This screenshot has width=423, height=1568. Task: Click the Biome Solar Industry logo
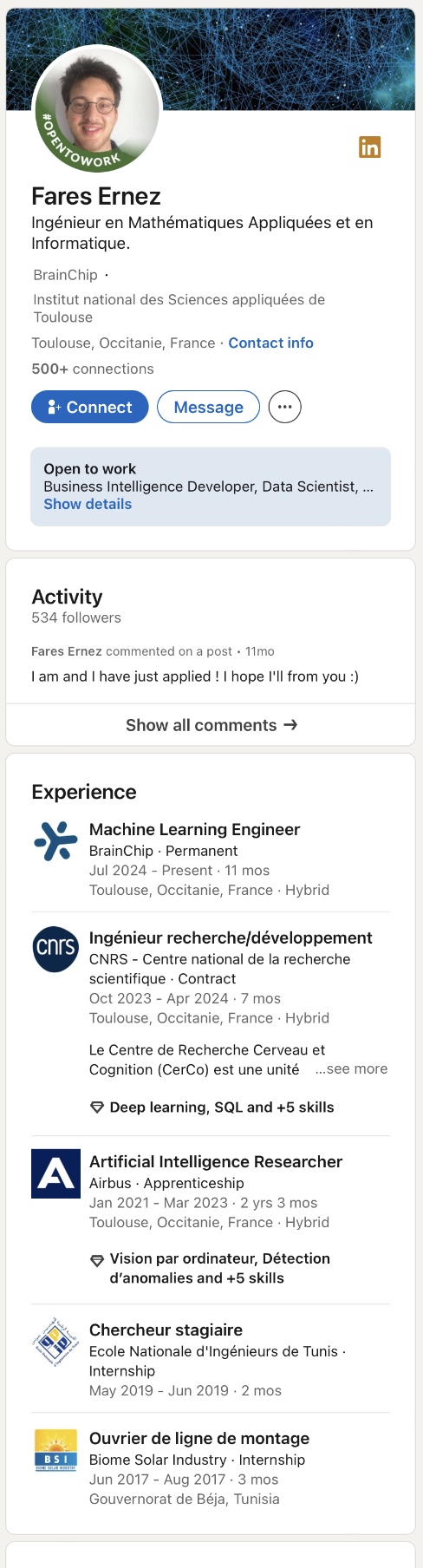point(55,1450)
